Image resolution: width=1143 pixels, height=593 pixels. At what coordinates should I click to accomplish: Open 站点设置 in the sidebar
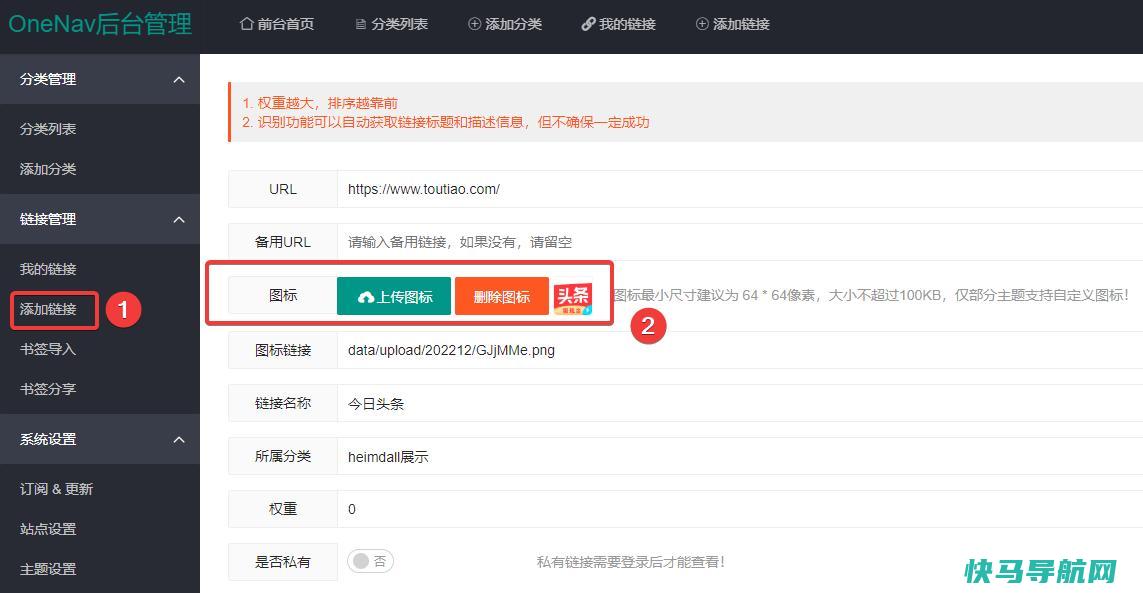coord(48,529)
